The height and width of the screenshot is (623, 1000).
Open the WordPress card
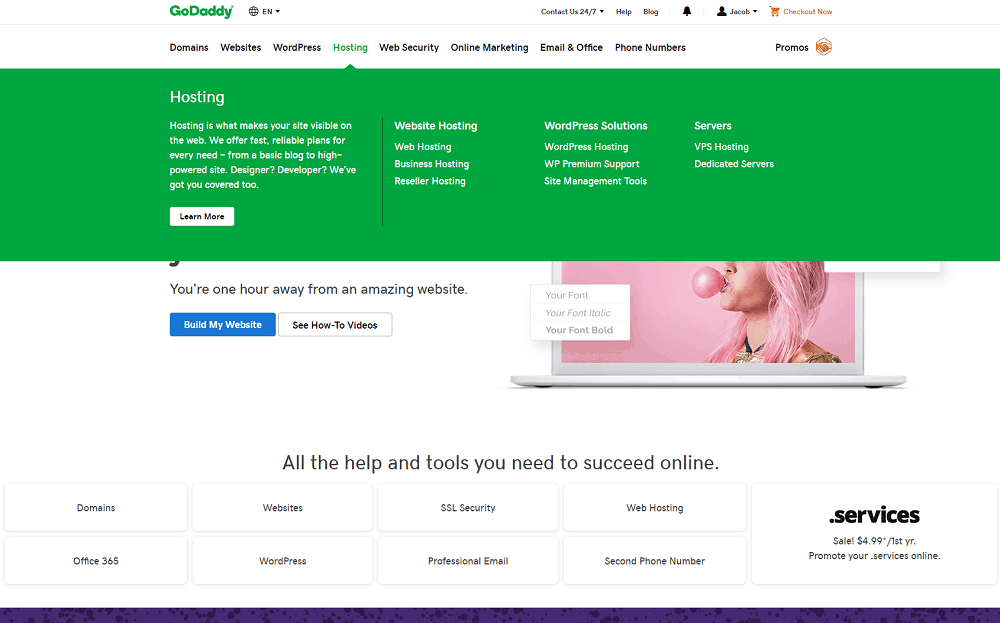click(x=283, y=561)
